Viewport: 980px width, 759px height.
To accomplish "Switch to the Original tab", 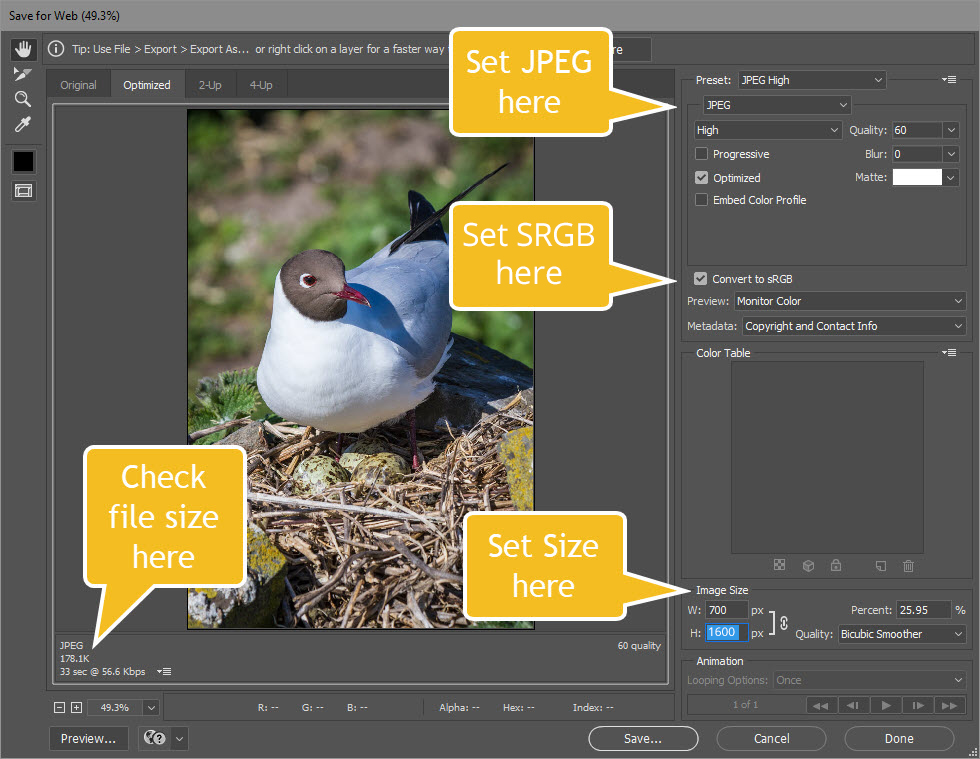I will (78, 85).
